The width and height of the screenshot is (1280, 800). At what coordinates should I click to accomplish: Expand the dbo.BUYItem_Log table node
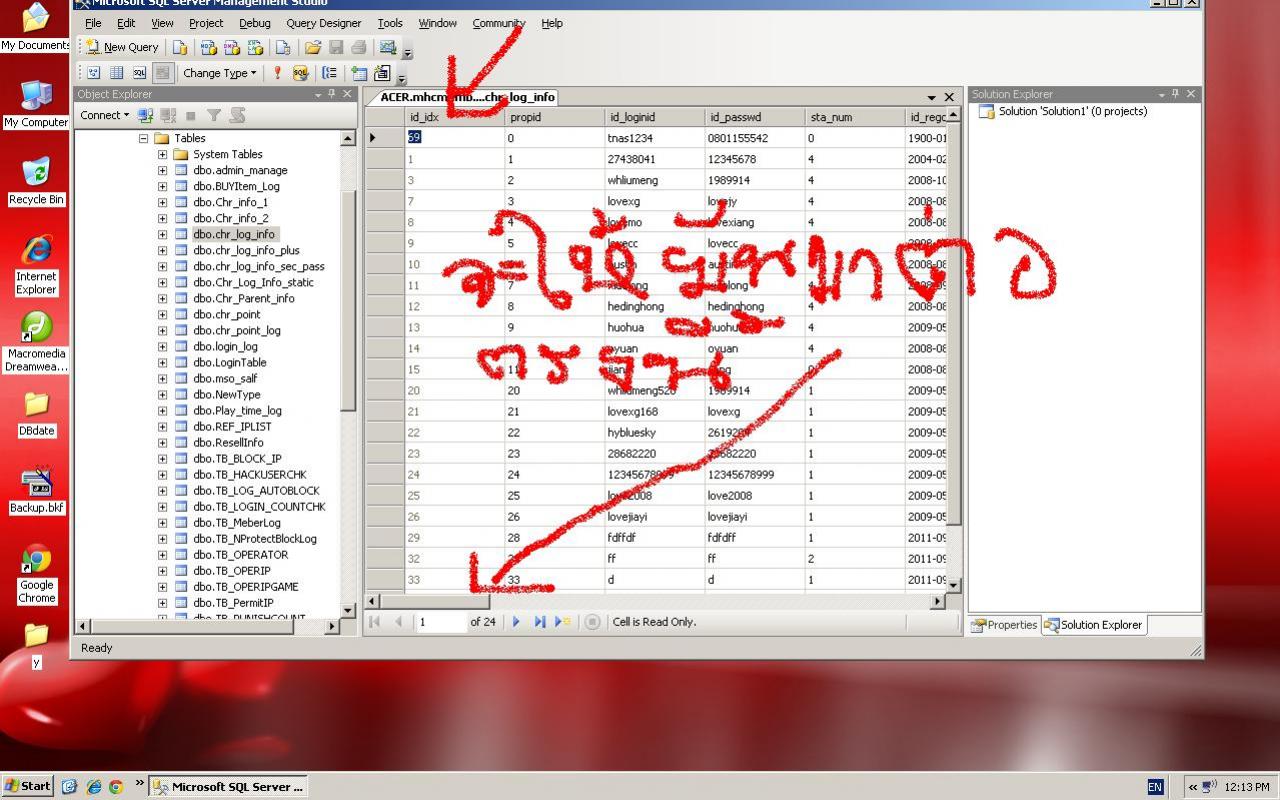point(162,186)
